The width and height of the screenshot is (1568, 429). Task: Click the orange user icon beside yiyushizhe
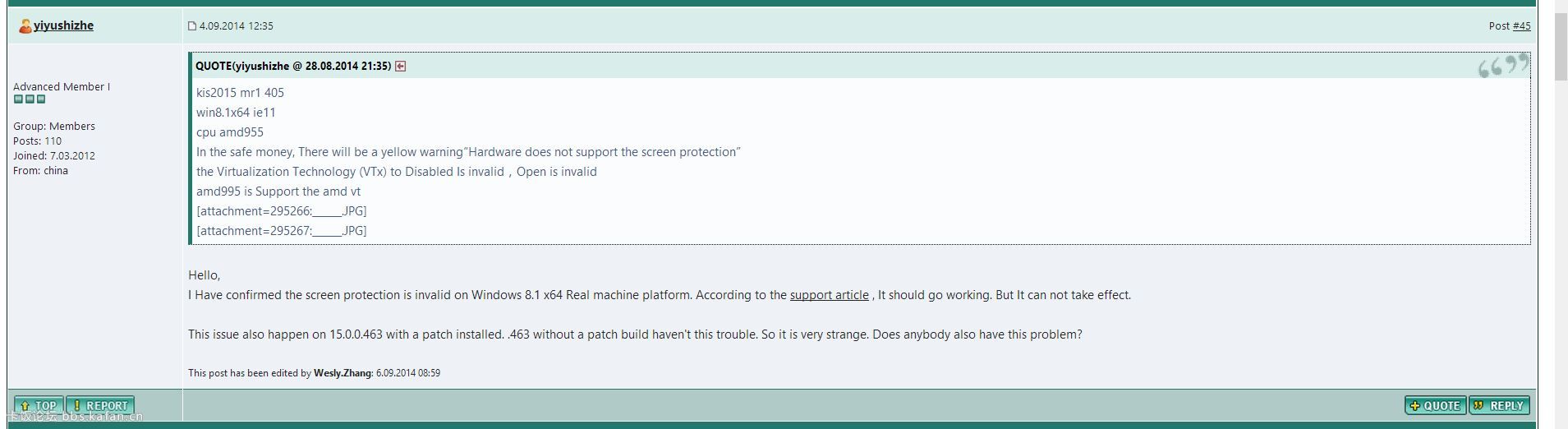click(25, 26)
